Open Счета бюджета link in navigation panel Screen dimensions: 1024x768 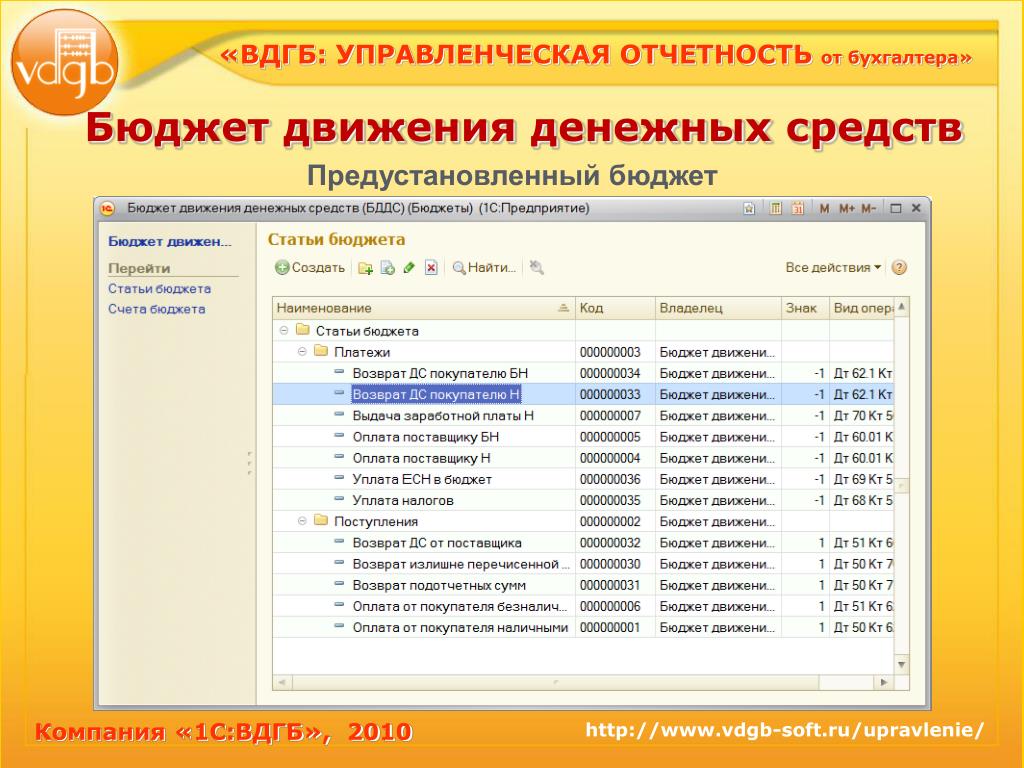coord(157,310)
